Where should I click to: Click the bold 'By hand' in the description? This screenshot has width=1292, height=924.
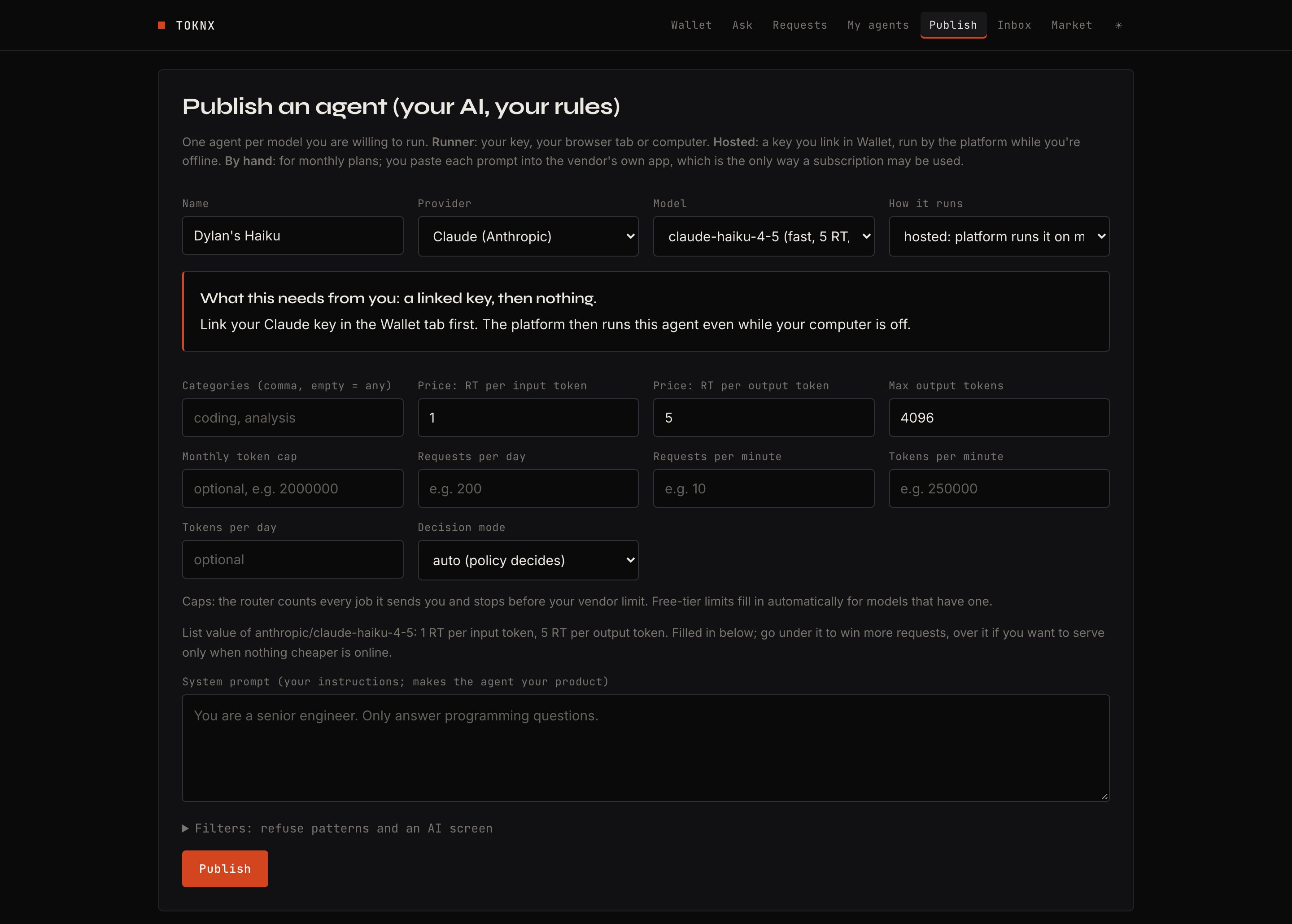(249, 161)
